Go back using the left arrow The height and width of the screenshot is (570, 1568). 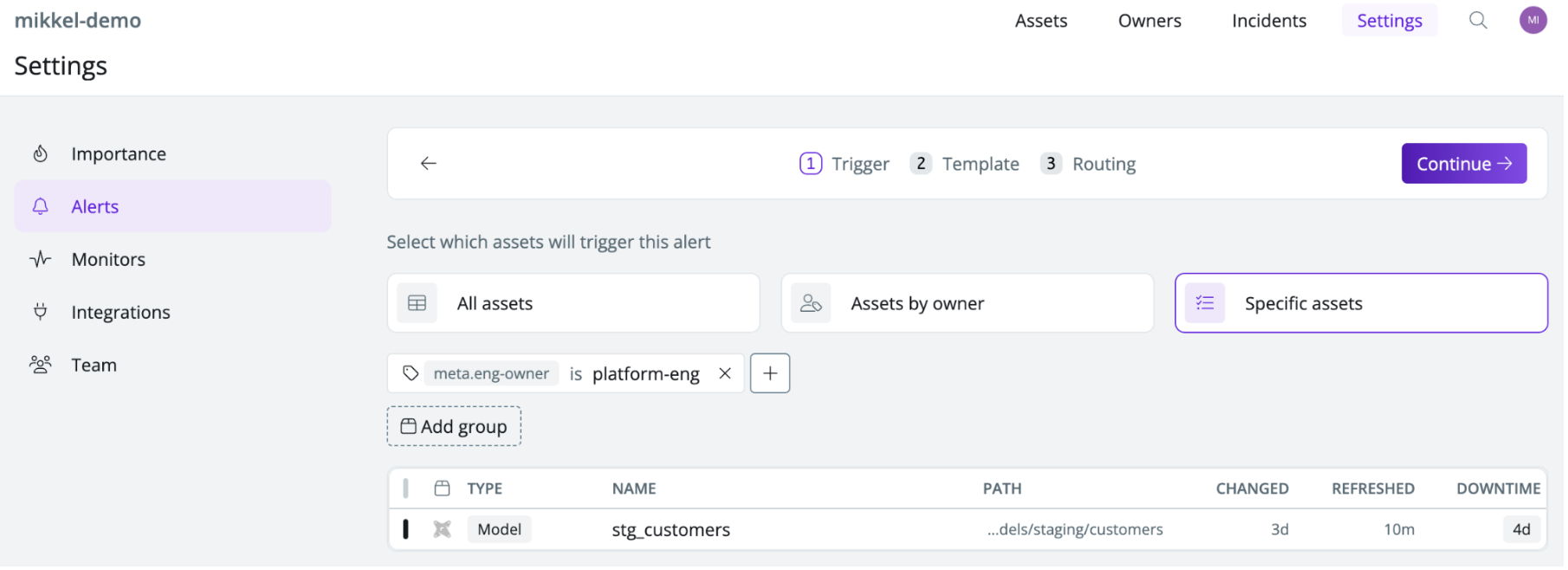pyautogui.click(x=428, y=164)
